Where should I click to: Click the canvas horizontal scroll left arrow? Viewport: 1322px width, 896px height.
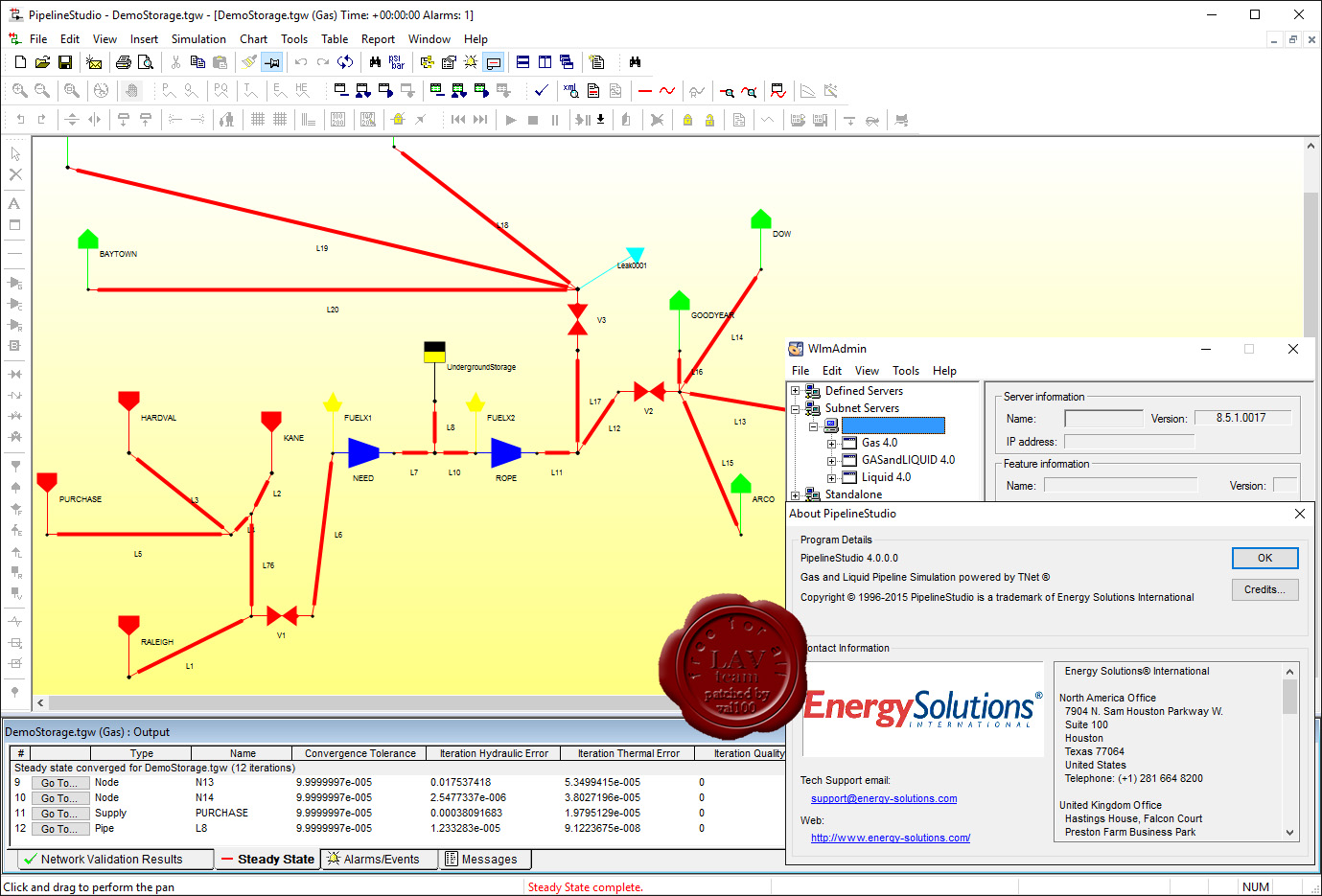(x=40, y=702)
